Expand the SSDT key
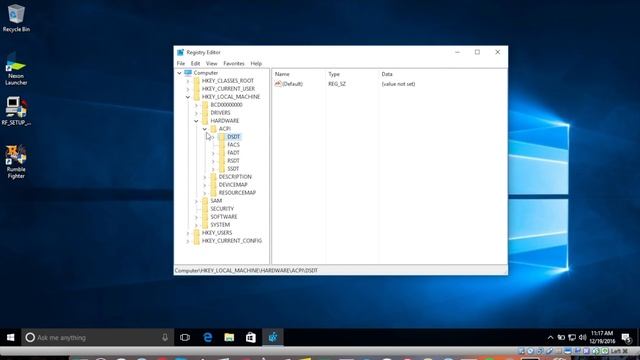This screenshot has height=360, width=640. [x=213, y=169]
